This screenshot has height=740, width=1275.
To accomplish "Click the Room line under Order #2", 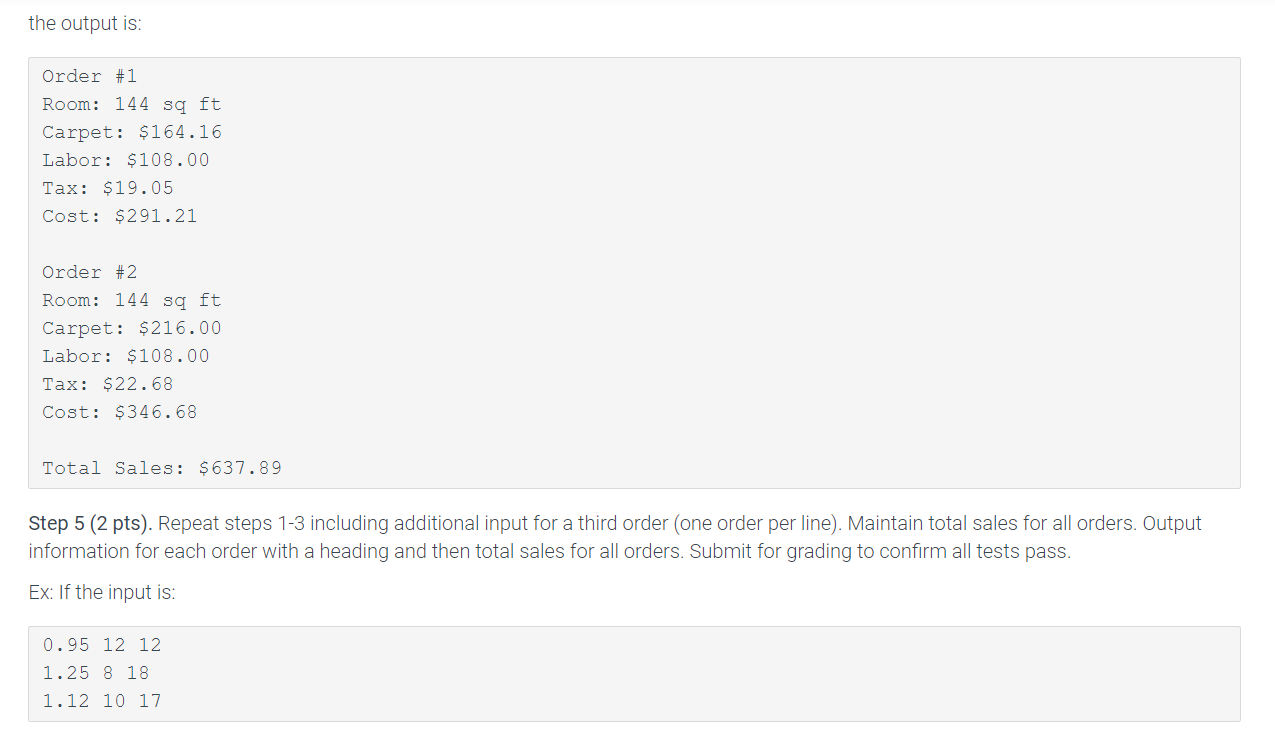I will coord(132,301).
